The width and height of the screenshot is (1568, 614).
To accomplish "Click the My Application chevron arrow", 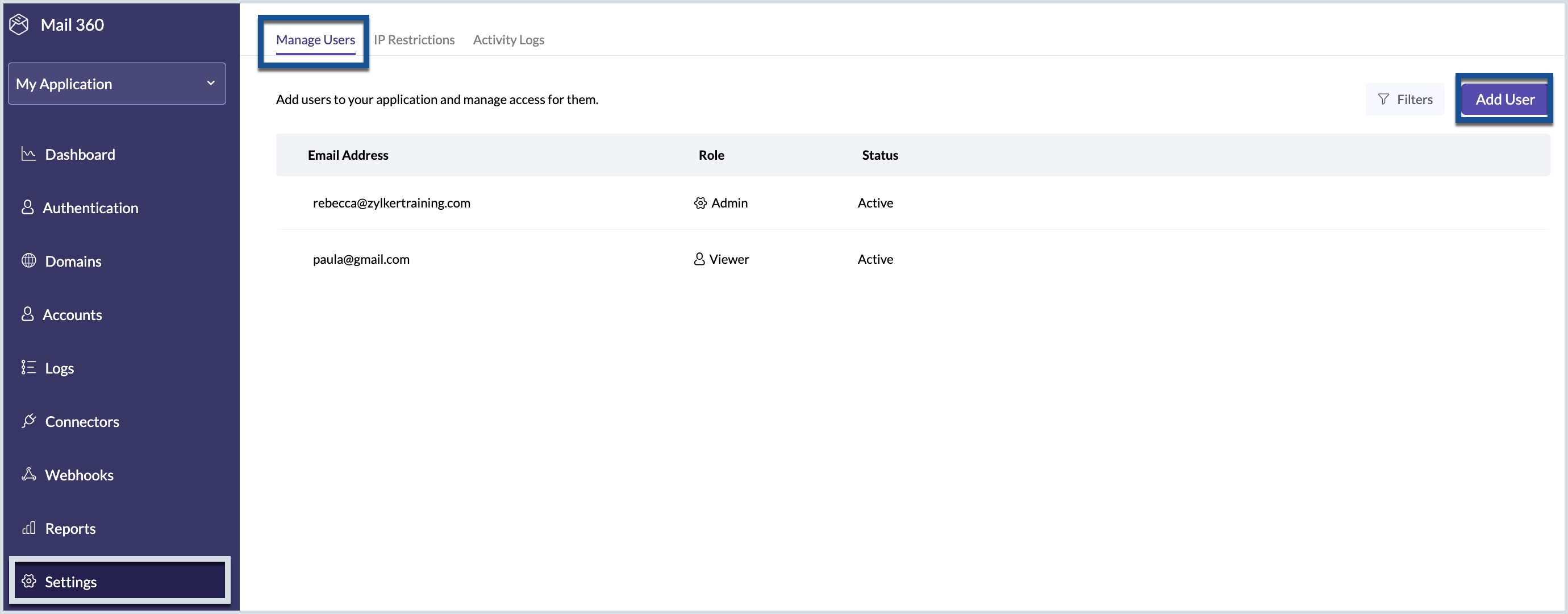I will [211, 84].
